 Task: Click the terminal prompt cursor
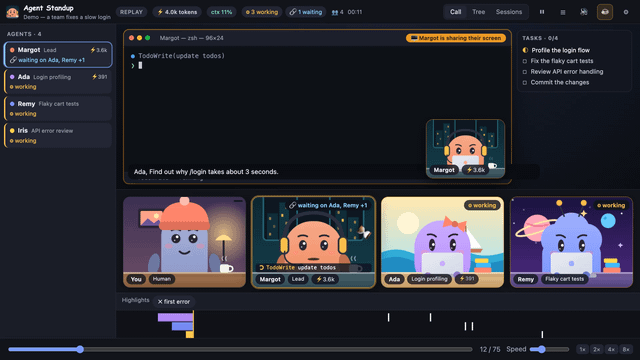tap(140, 65)
